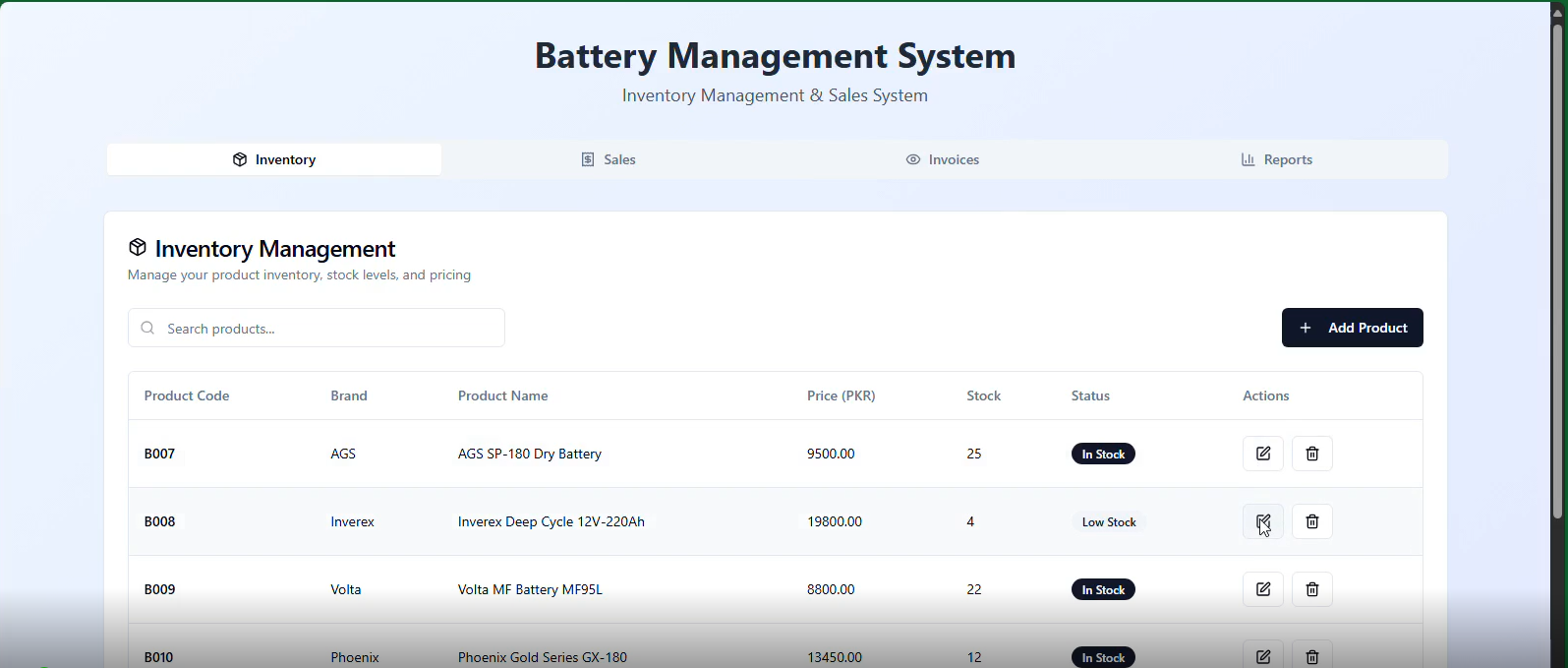Click the stock value 22
Image resolution: width=1568 pixels, height=668 pixels.
[974, 589]
